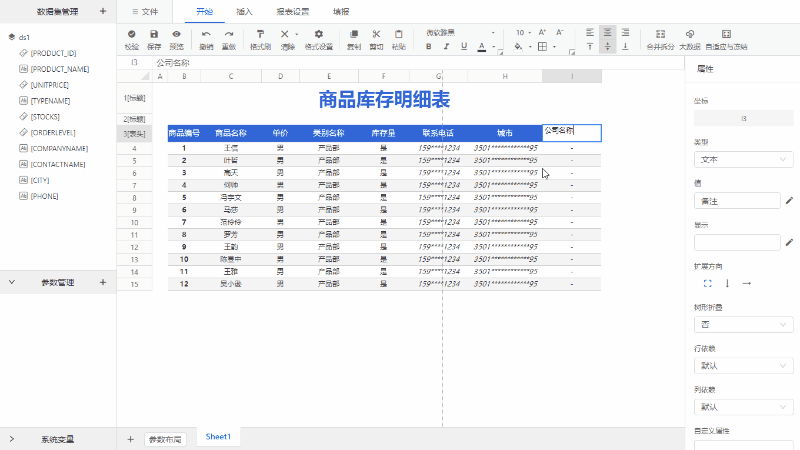This screenshot has height=450, width=800.
Task: Edit display with pencil icon beside 显示
Action: point(789,242)
